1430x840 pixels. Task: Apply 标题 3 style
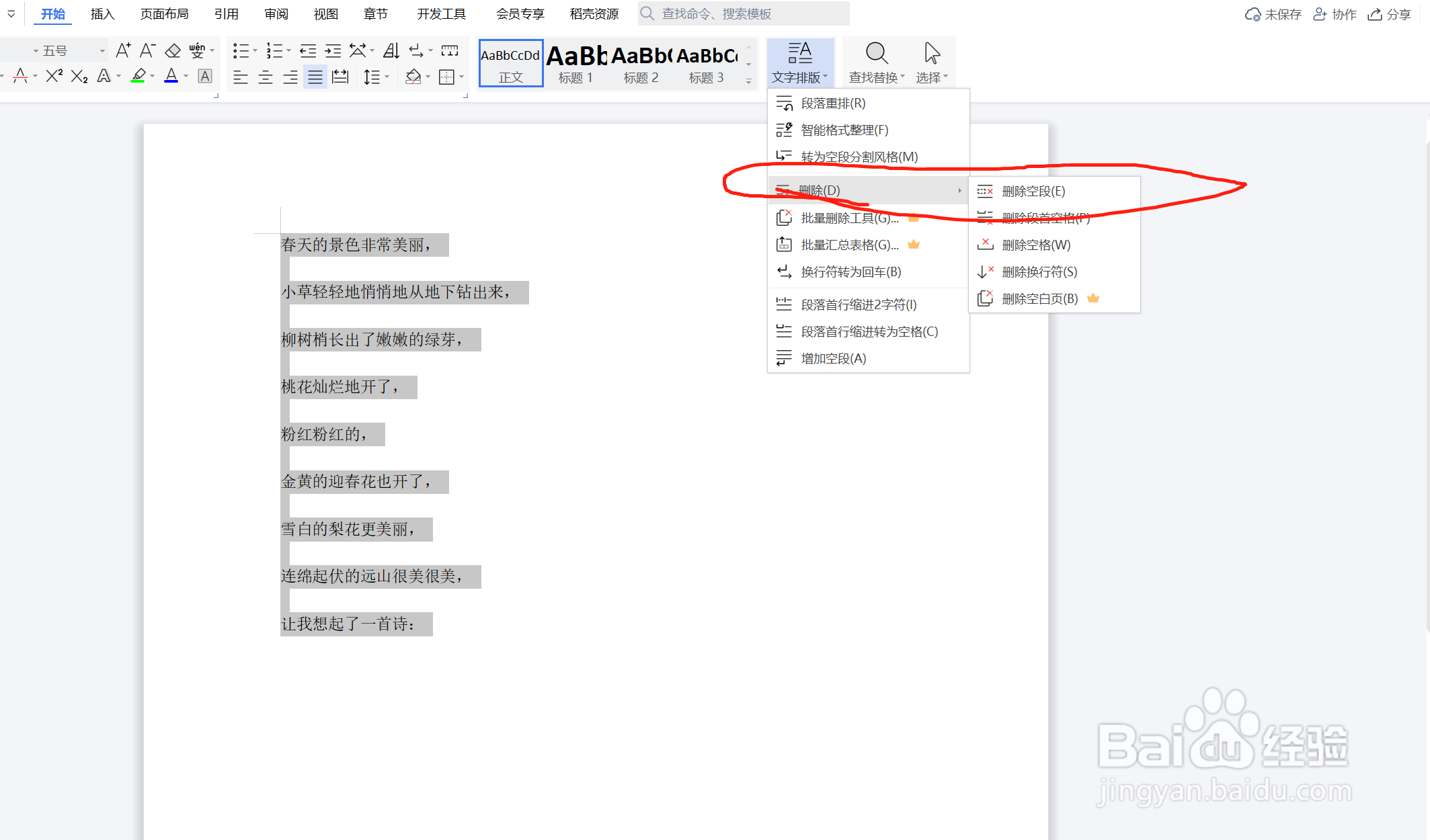pos(707,63)
